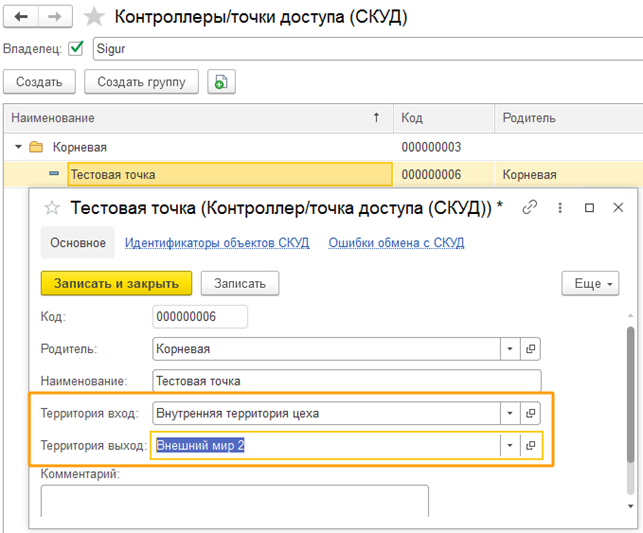Switch to Ошибки обмена с СКУД tab
This screenshot has width=643, height=533.
[396, 242]
